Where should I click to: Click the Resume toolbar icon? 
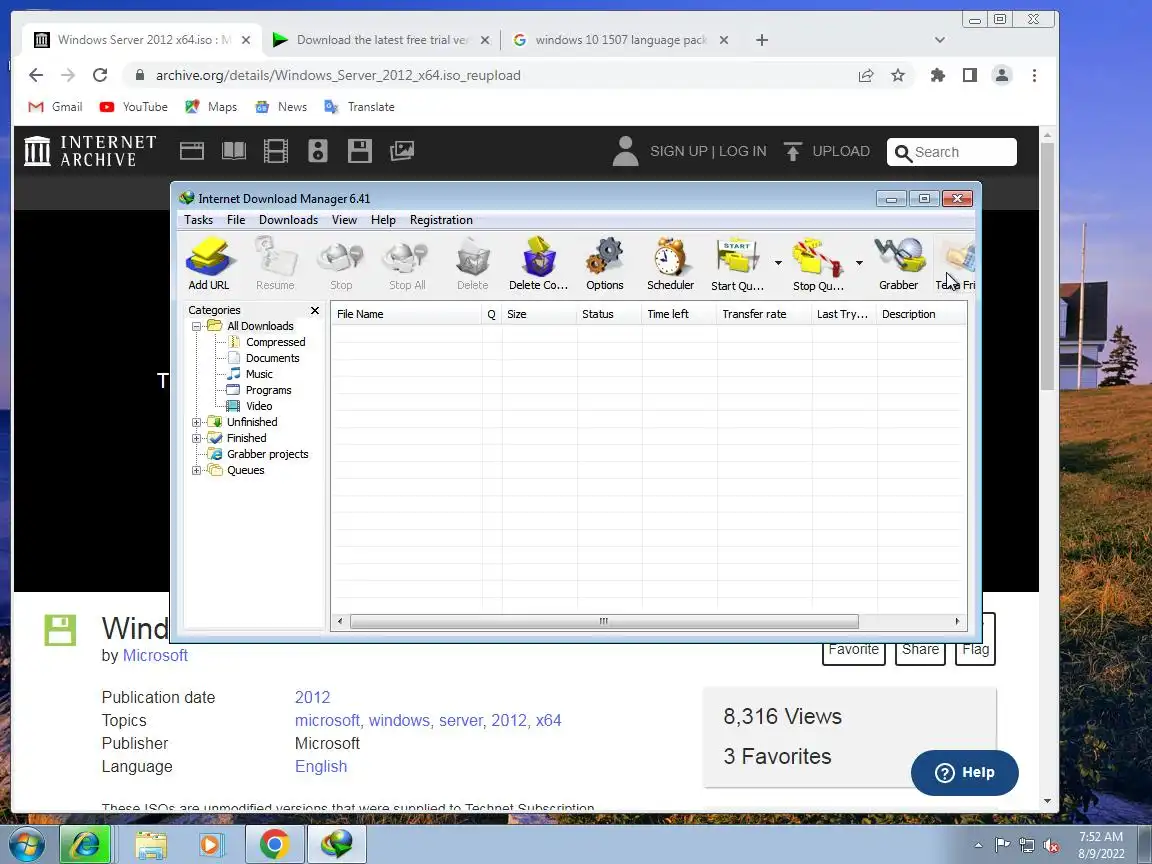[x=276, y=263]
